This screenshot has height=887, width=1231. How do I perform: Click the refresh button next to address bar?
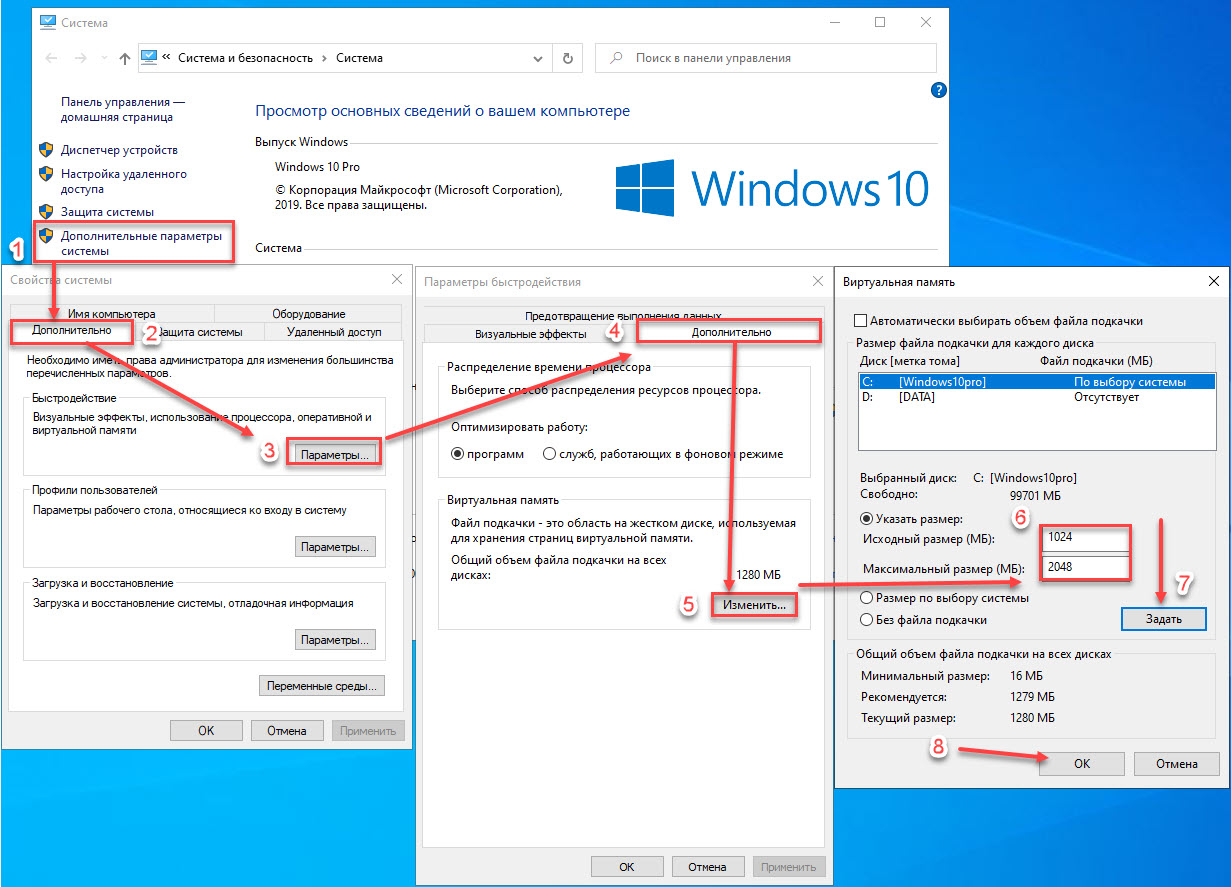(569, 58)
